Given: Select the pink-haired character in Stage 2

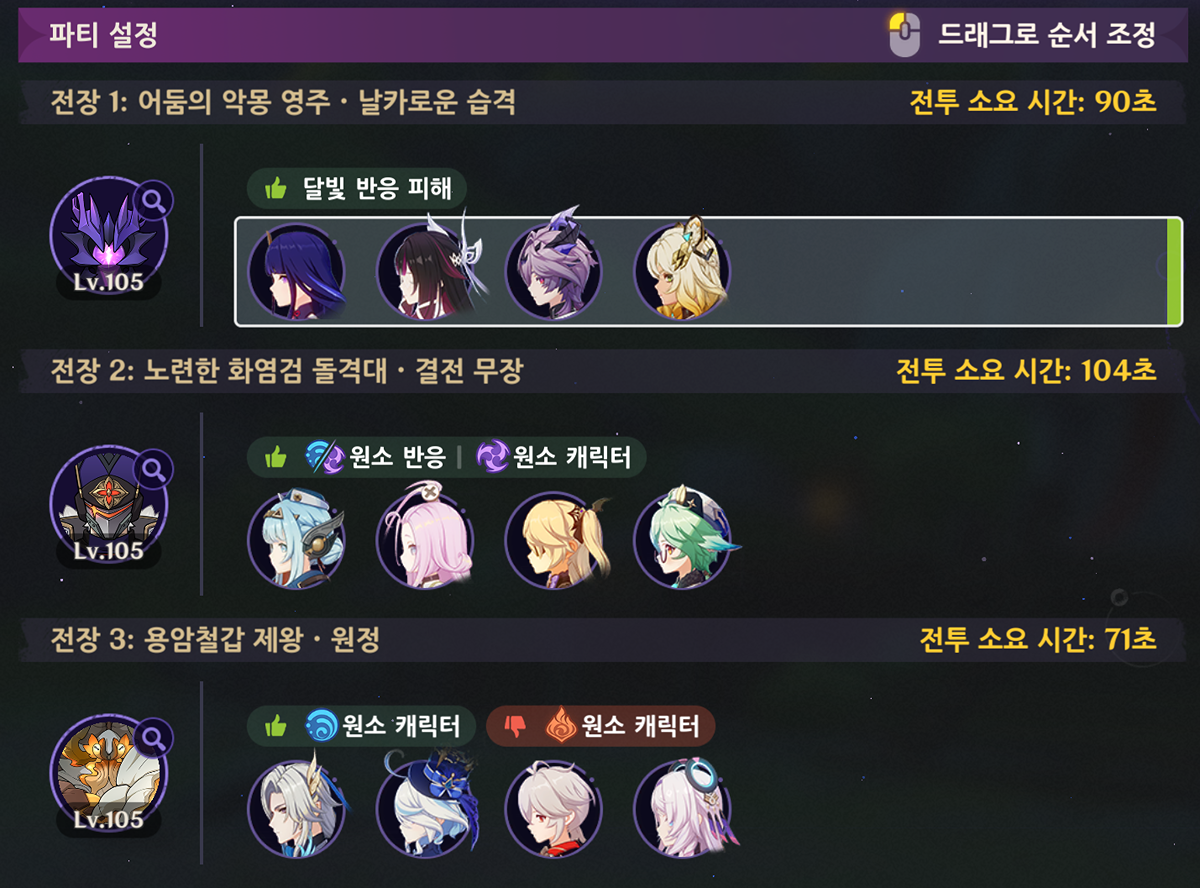Looking at the screenshot, I should point(426,537).
